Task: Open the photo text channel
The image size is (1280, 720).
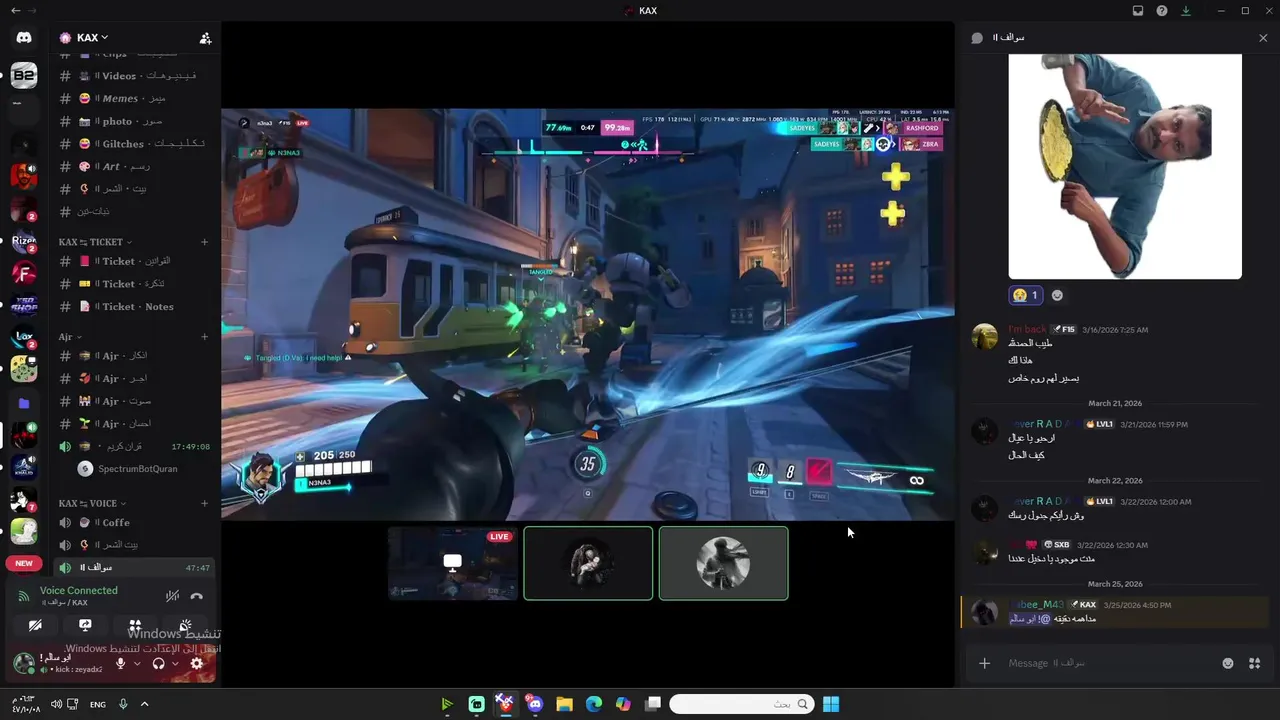Action: (134, 121)
